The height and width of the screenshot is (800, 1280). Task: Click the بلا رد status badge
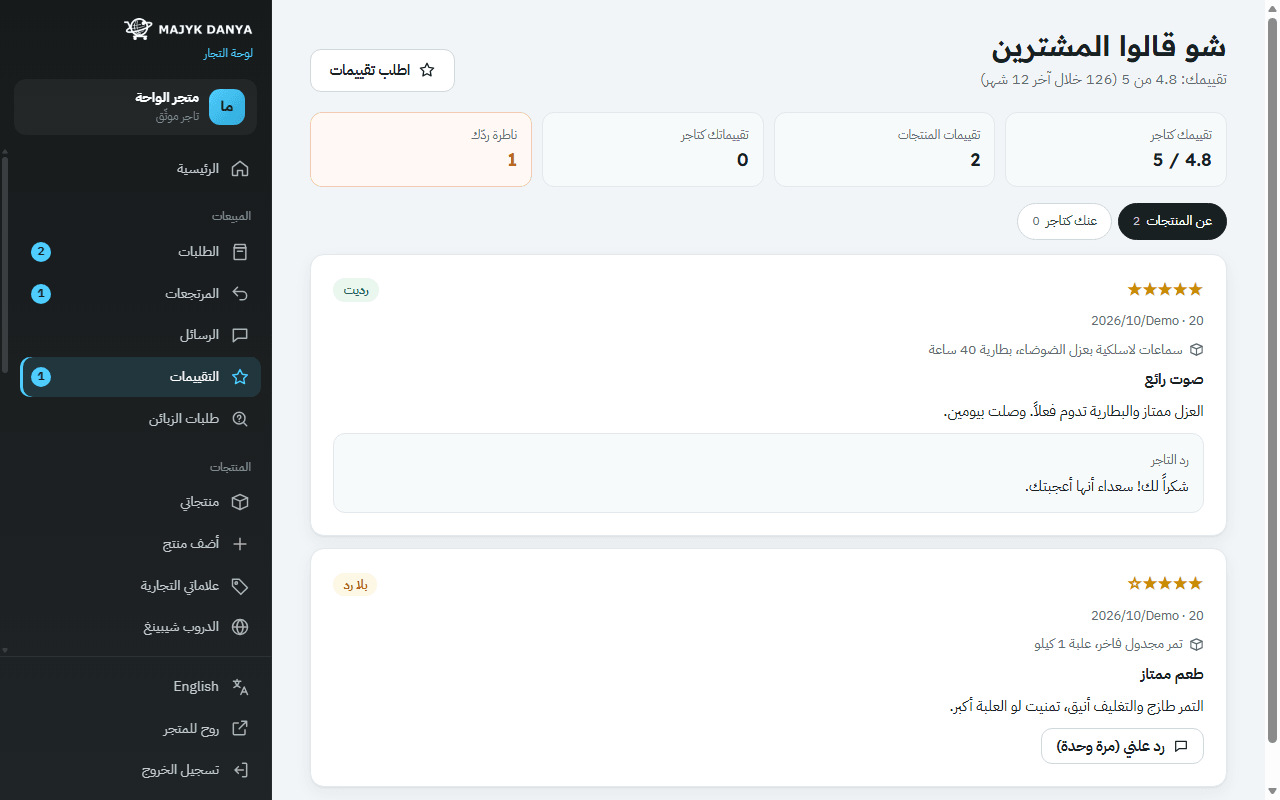click(355, 585)
